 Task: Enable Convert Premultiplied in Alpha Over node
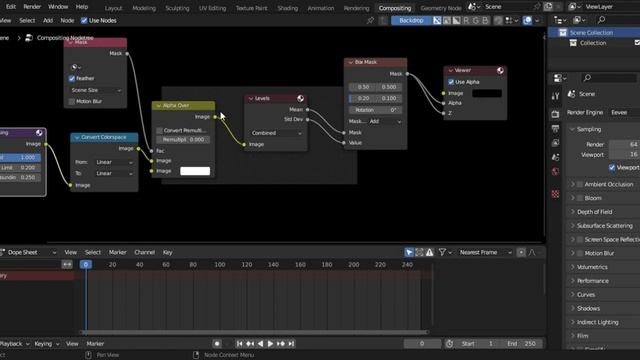160,131
